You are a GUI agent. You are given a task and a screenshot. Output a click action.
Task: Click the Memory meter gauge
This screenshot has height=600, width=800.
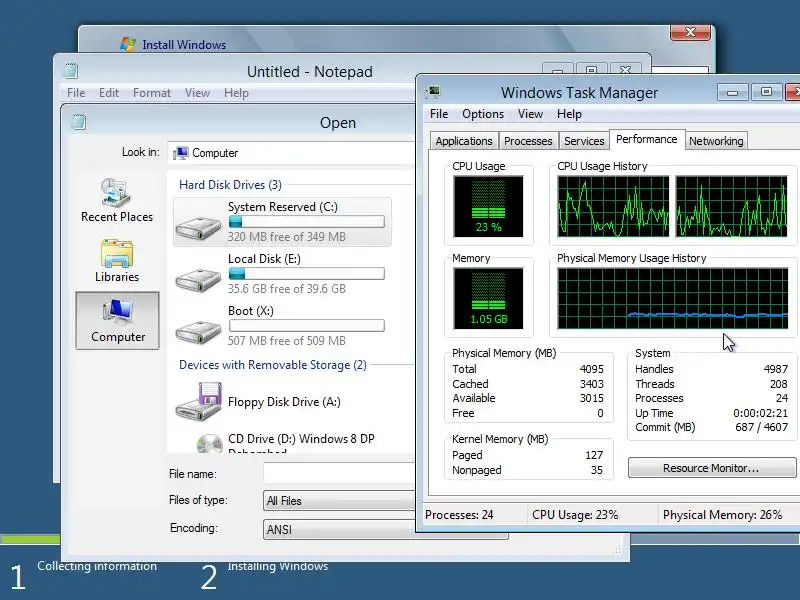(x=488, y=298)
